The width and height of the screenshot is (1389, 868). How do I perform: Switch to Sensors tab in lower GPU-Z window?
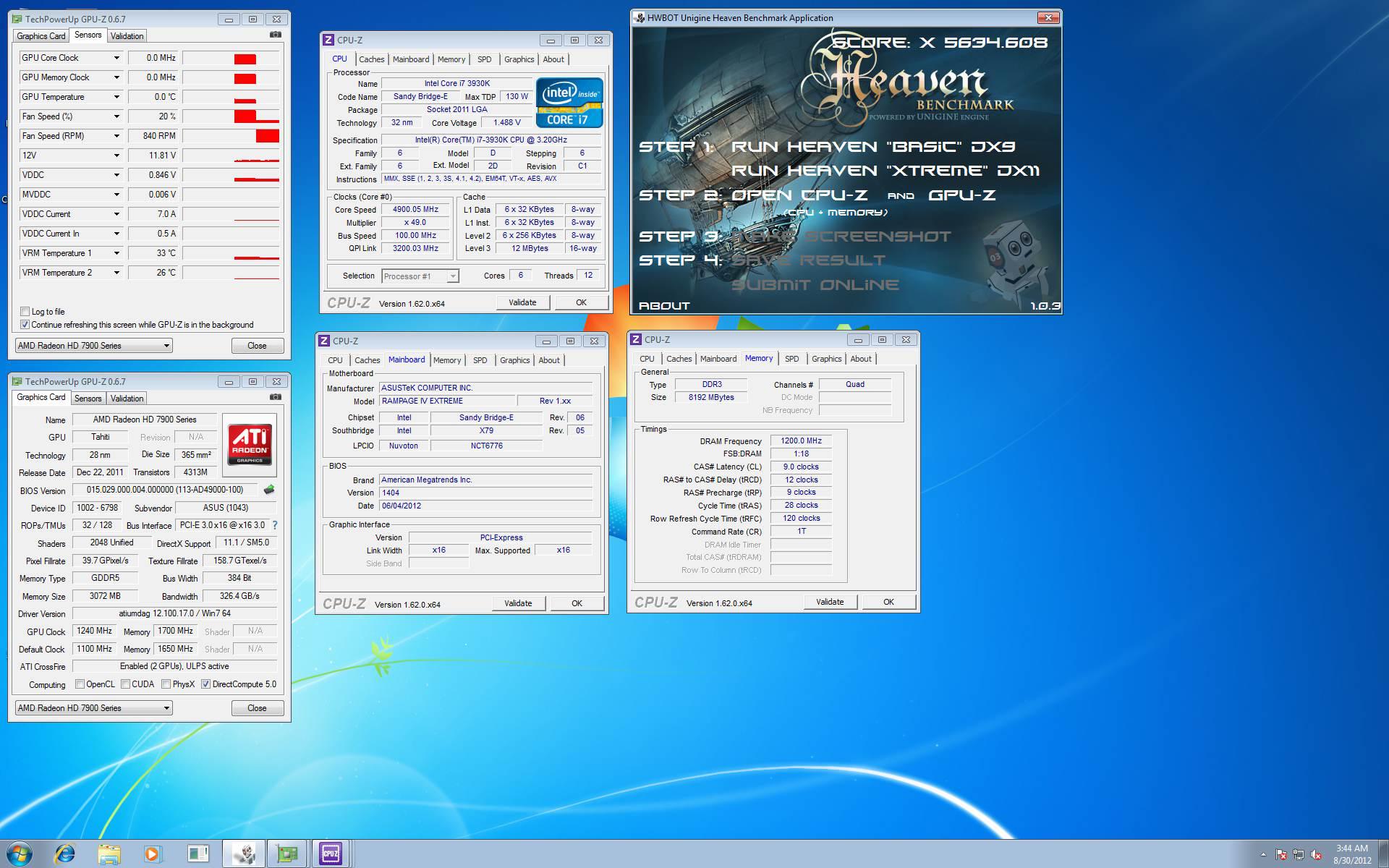pos(88,398)
